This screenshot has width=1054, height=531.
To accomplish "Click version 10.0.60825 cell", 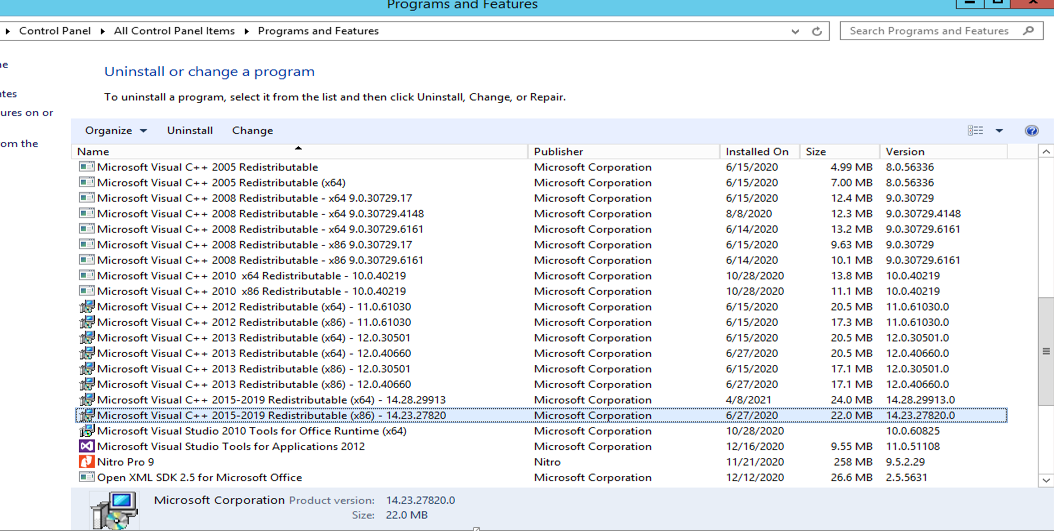I will 913,431.
